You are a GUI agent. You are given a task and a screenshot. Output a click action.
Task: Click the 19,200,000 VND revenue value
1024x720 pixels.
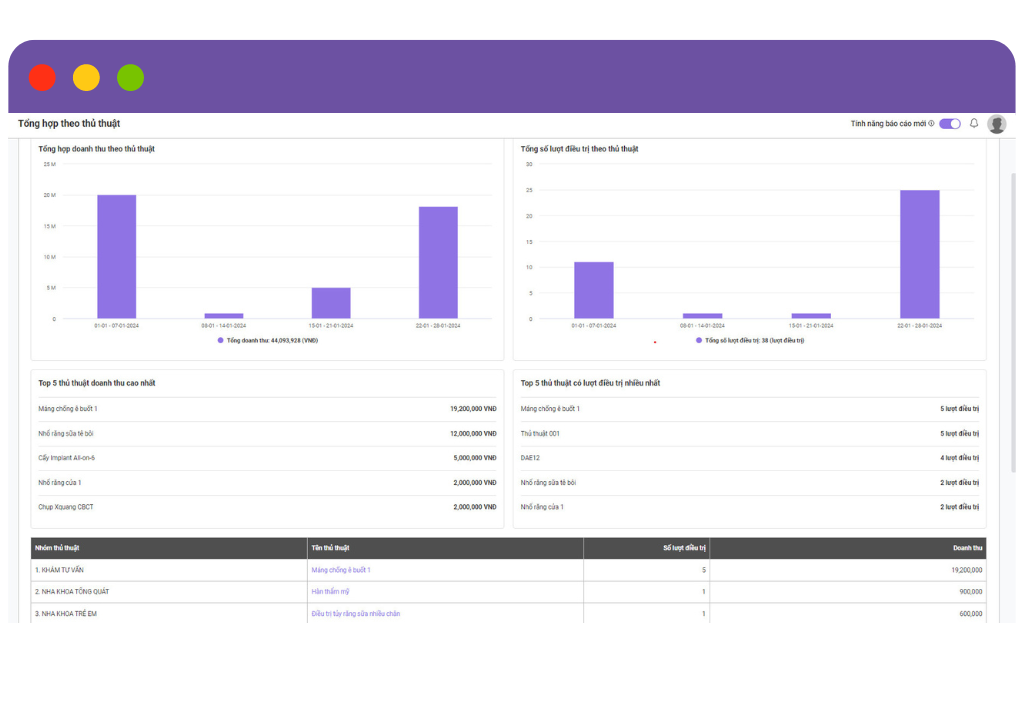[473, 409]
